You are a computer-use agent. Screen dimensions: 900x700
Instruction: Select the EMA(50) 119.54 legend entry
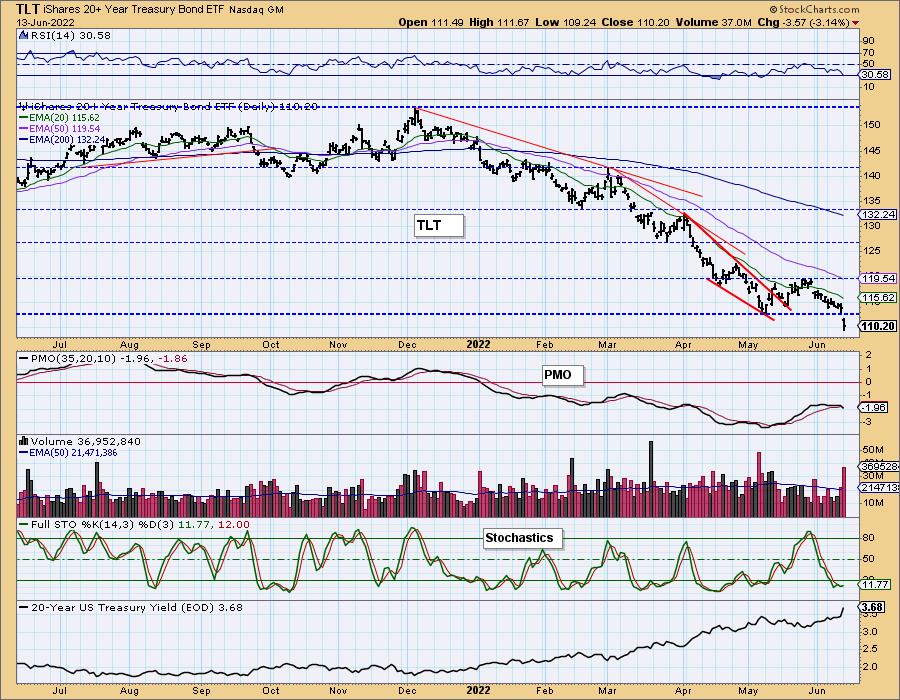60,129
